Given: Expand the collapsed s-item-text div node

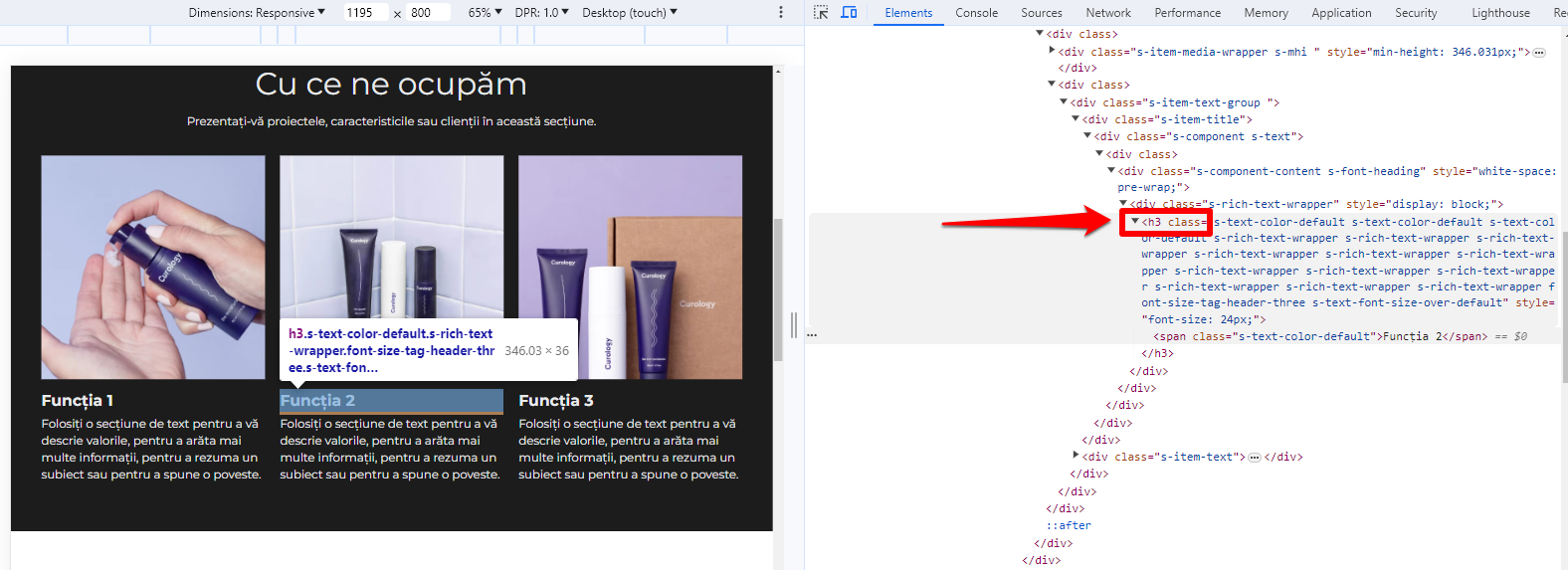Looking at the screenshot, I should 1076,456.
